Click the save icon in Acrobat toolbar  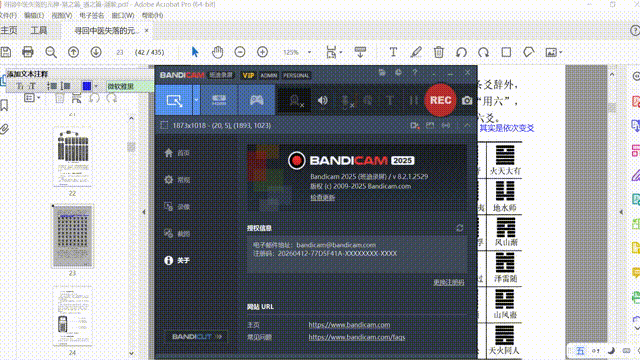click(5, 52)
